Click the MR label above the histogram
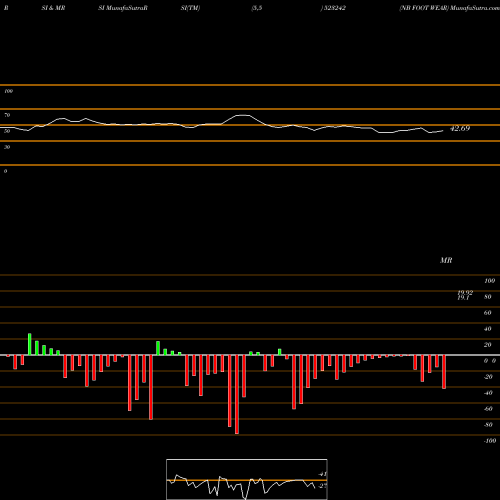Viewport: 500px width, 500px height. (446, 260)
